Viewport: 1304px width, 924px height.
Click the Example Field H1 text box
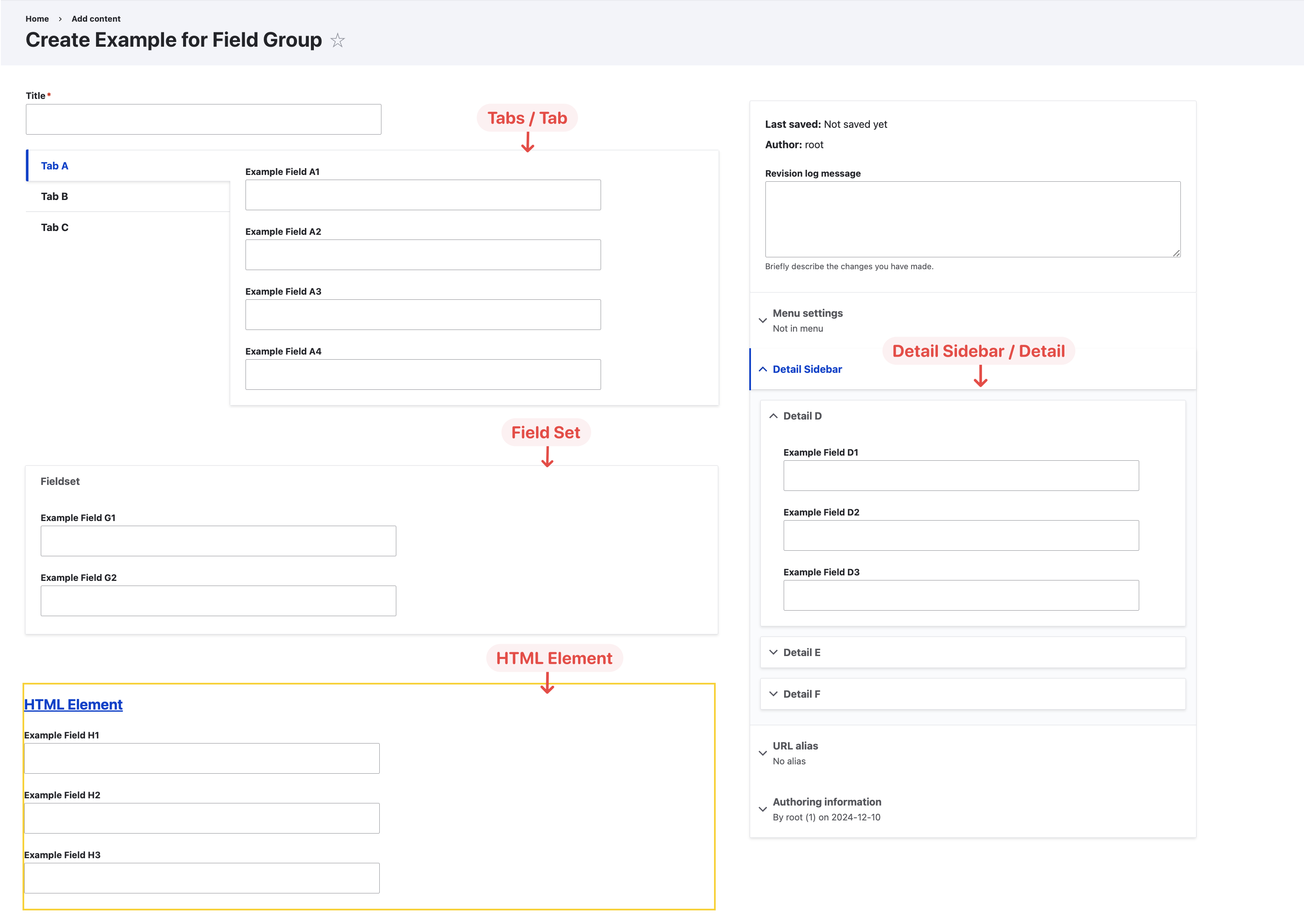click(x=201, y=758)
